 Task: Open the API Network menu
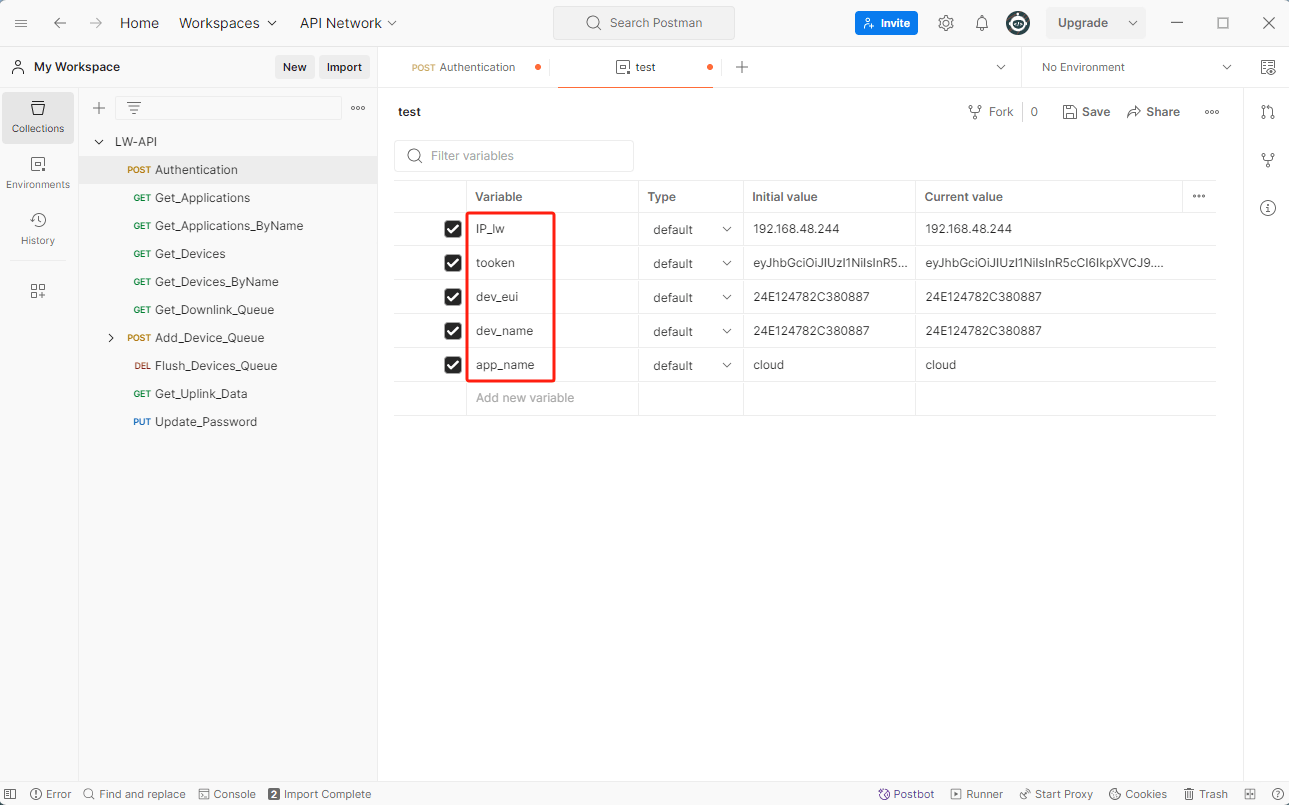pos(348,23)
